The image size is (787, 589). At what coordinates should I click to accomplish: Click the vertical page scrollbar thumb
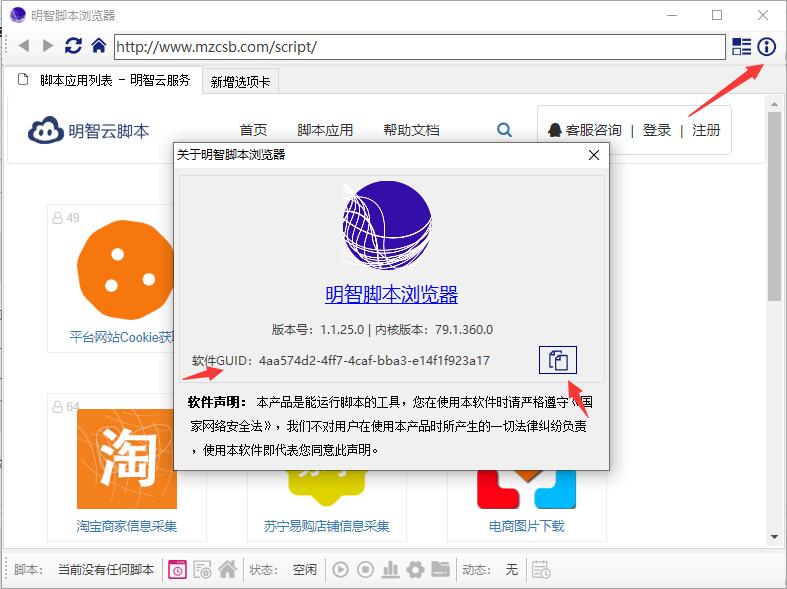[x=774, y=206]
